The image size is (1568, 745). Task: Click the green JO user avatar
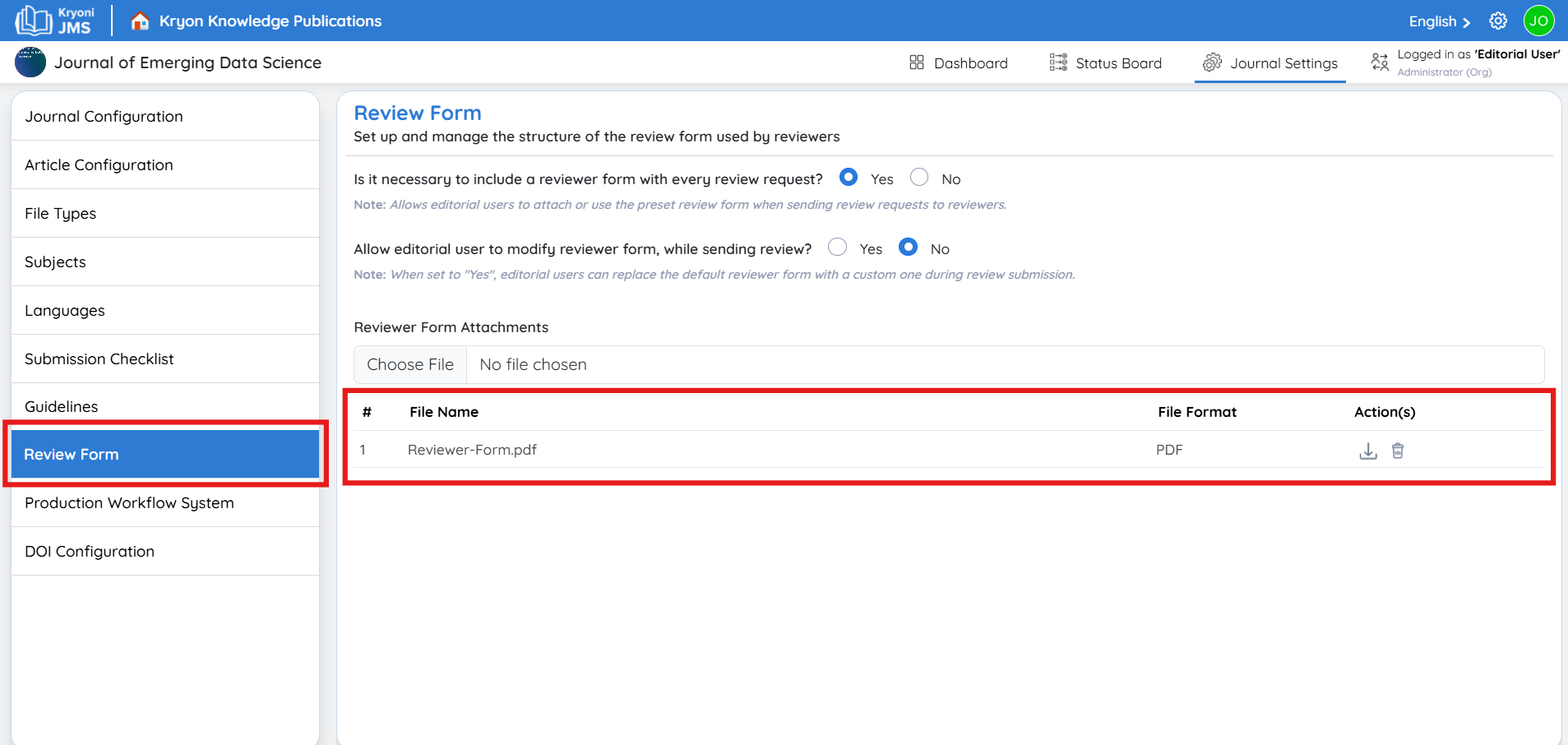1538,21
